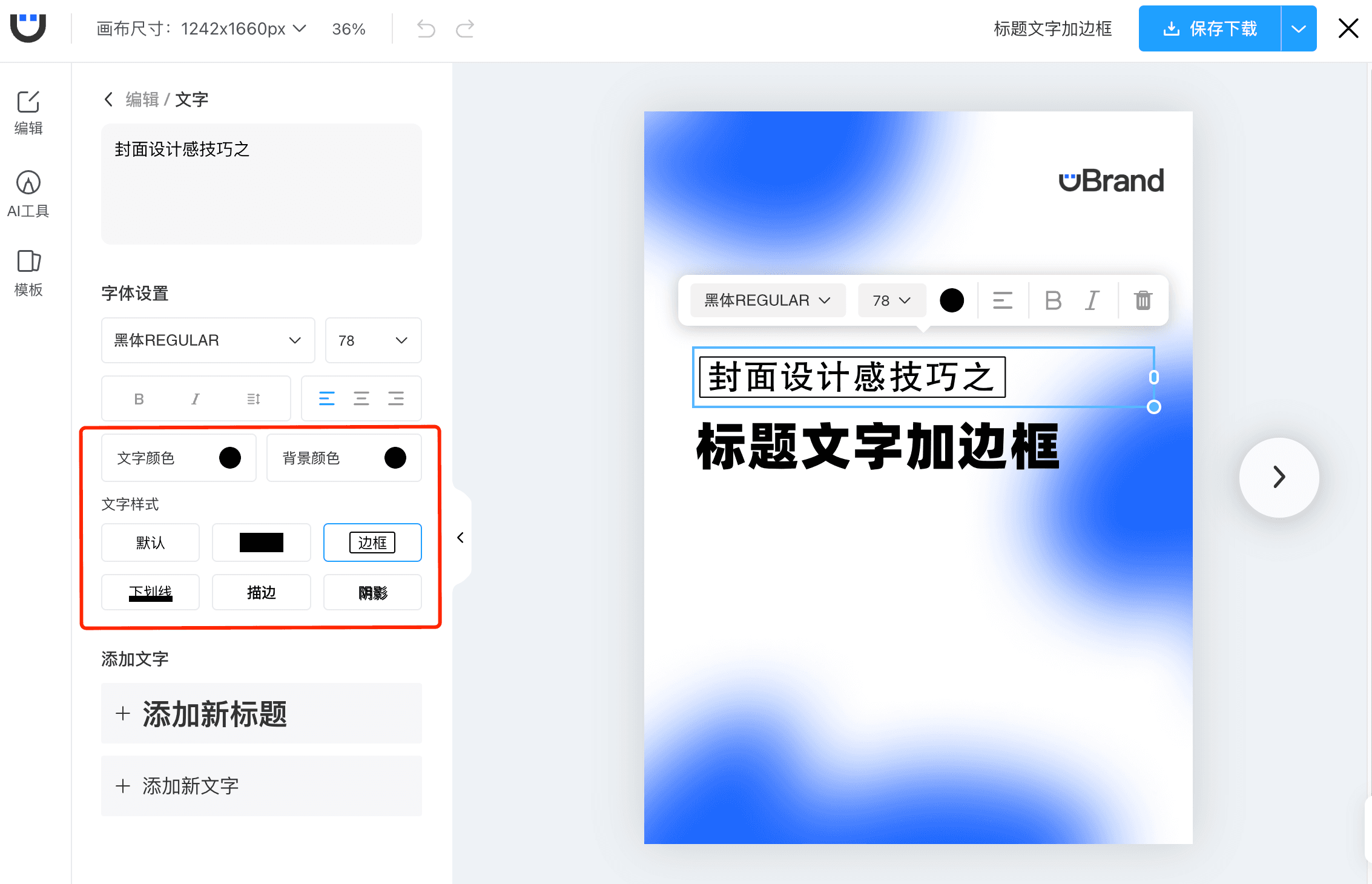Select the 标题文字加边框 heading on canvas
The image size is (1372, 884).
[878, 447]
